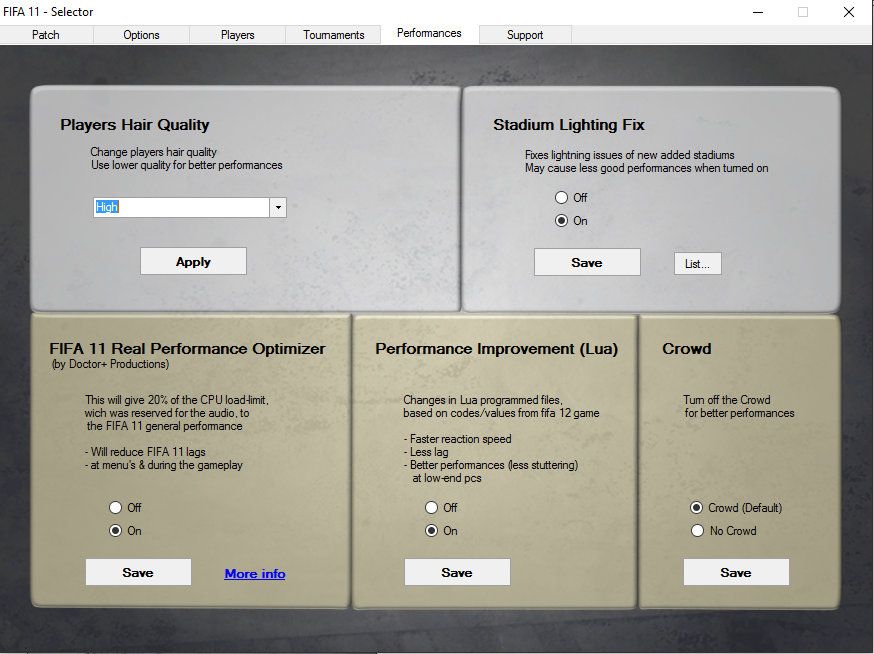Select the Support tab
Screen dimensions: 874x654
click(524, 34)
